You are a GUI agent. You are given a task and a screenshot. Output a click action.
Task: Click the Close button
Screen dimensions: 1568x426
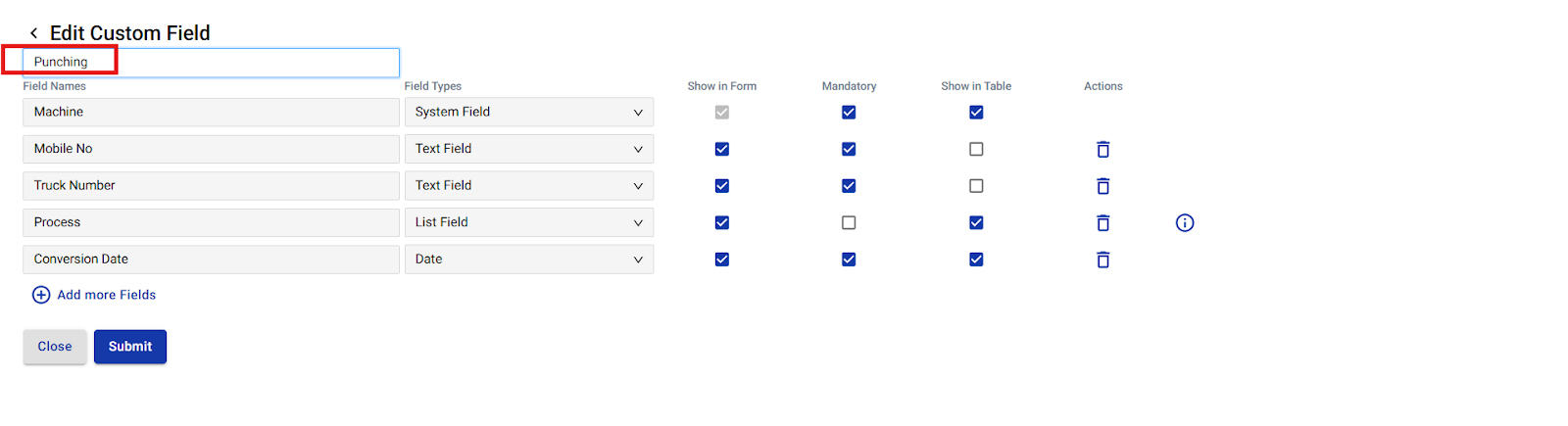pos(55,347)
